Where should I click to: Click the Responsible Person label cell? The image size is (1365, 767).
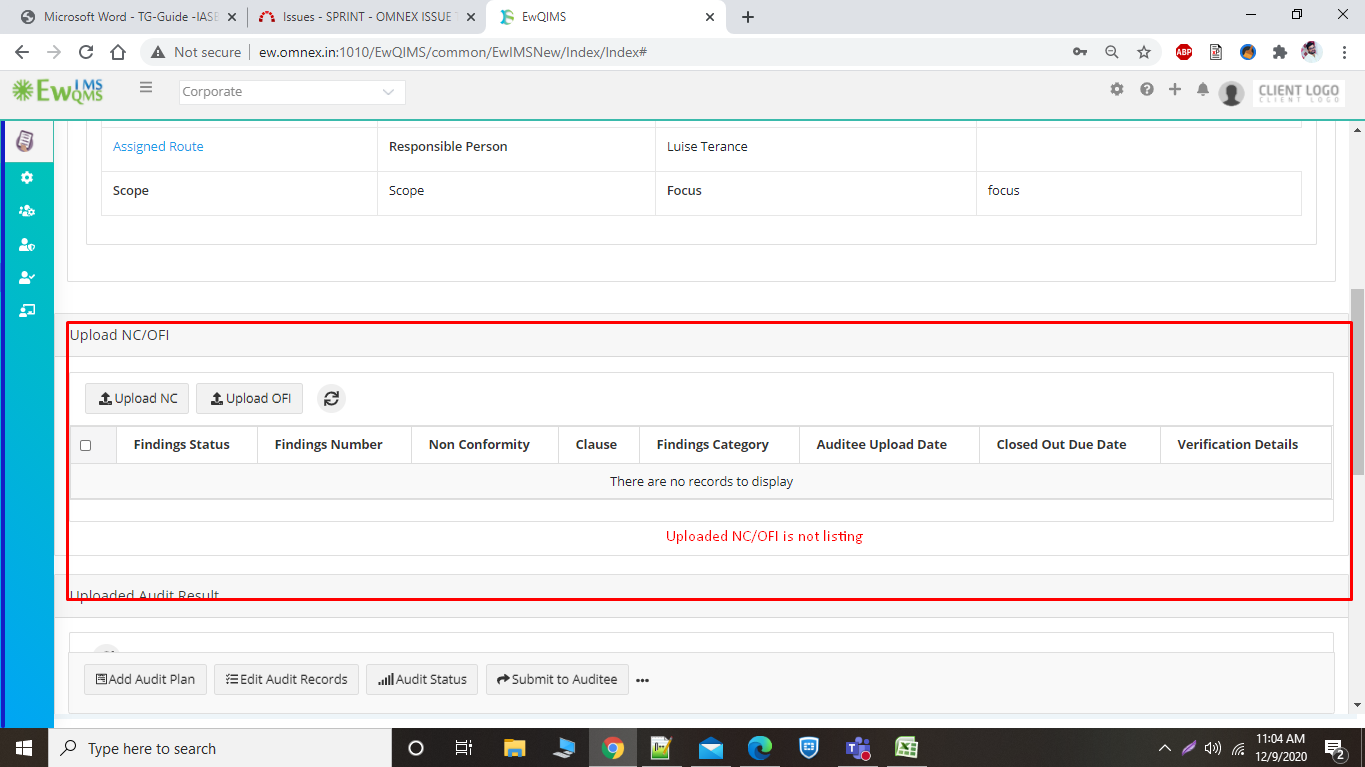pyautogui.click(x=516, y=147)
